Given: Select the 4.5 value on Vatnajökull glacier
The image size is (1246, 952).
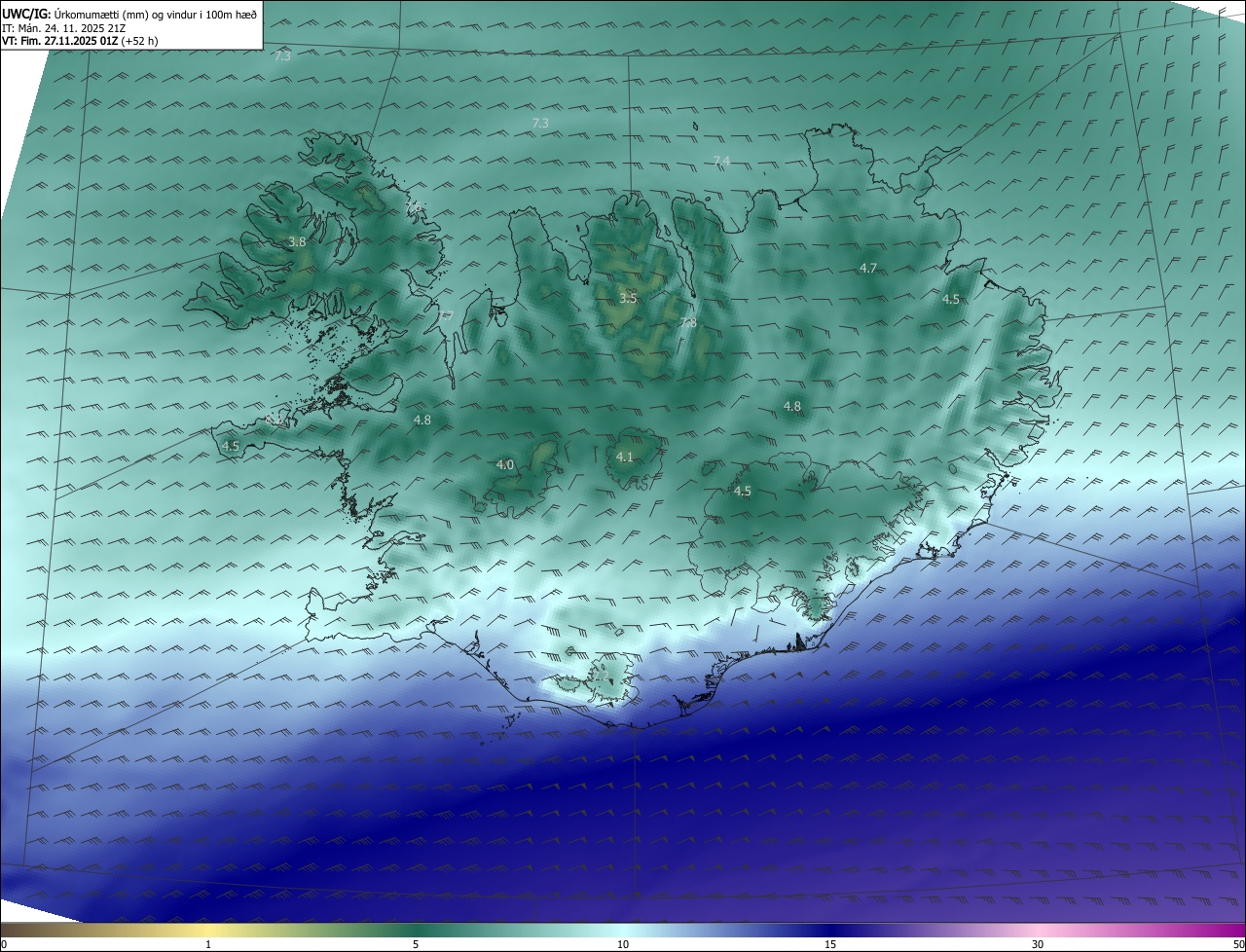Looking at the screenshot, I should point(742,491).
